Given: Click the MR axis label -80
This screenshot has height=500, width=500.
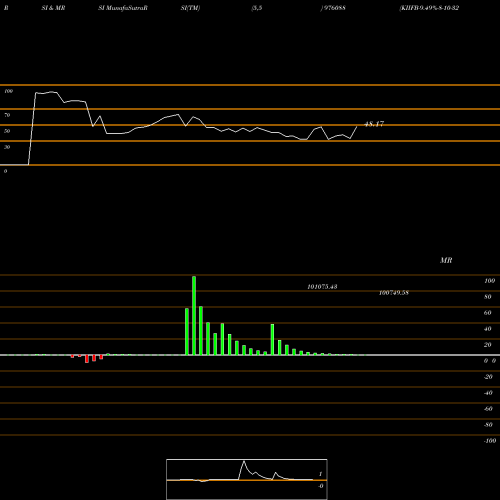Looking at the screenshot, I should [488, 425].
